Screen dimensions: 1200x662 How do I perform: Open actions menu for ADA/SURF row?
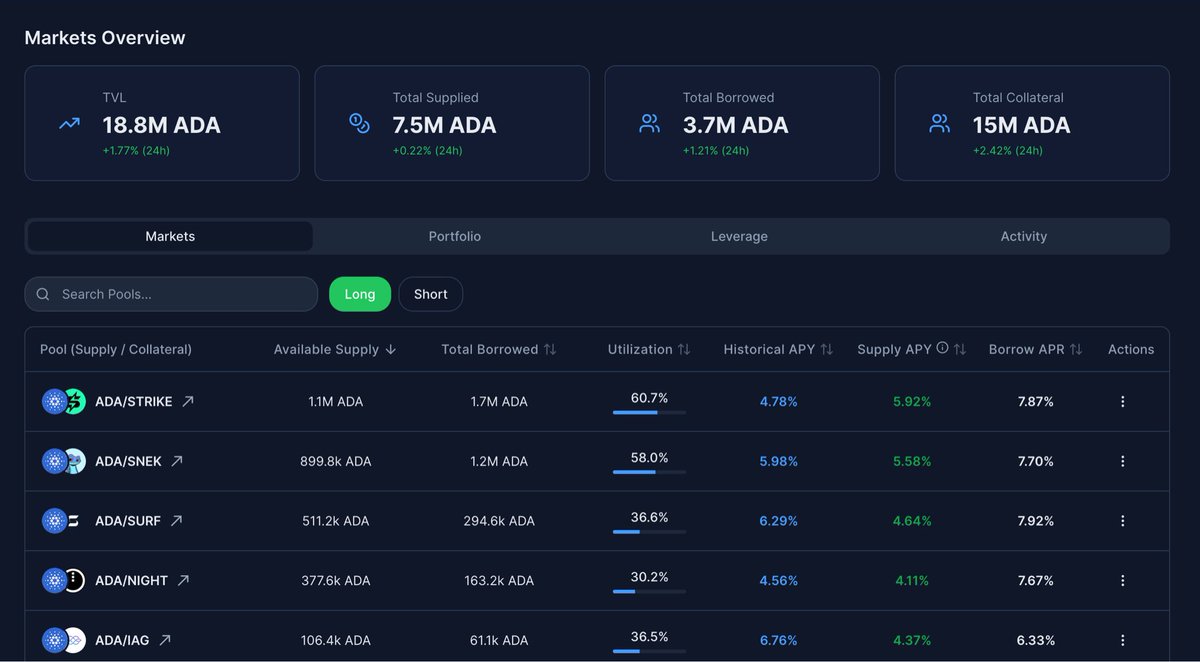(x=1122, y=521)
